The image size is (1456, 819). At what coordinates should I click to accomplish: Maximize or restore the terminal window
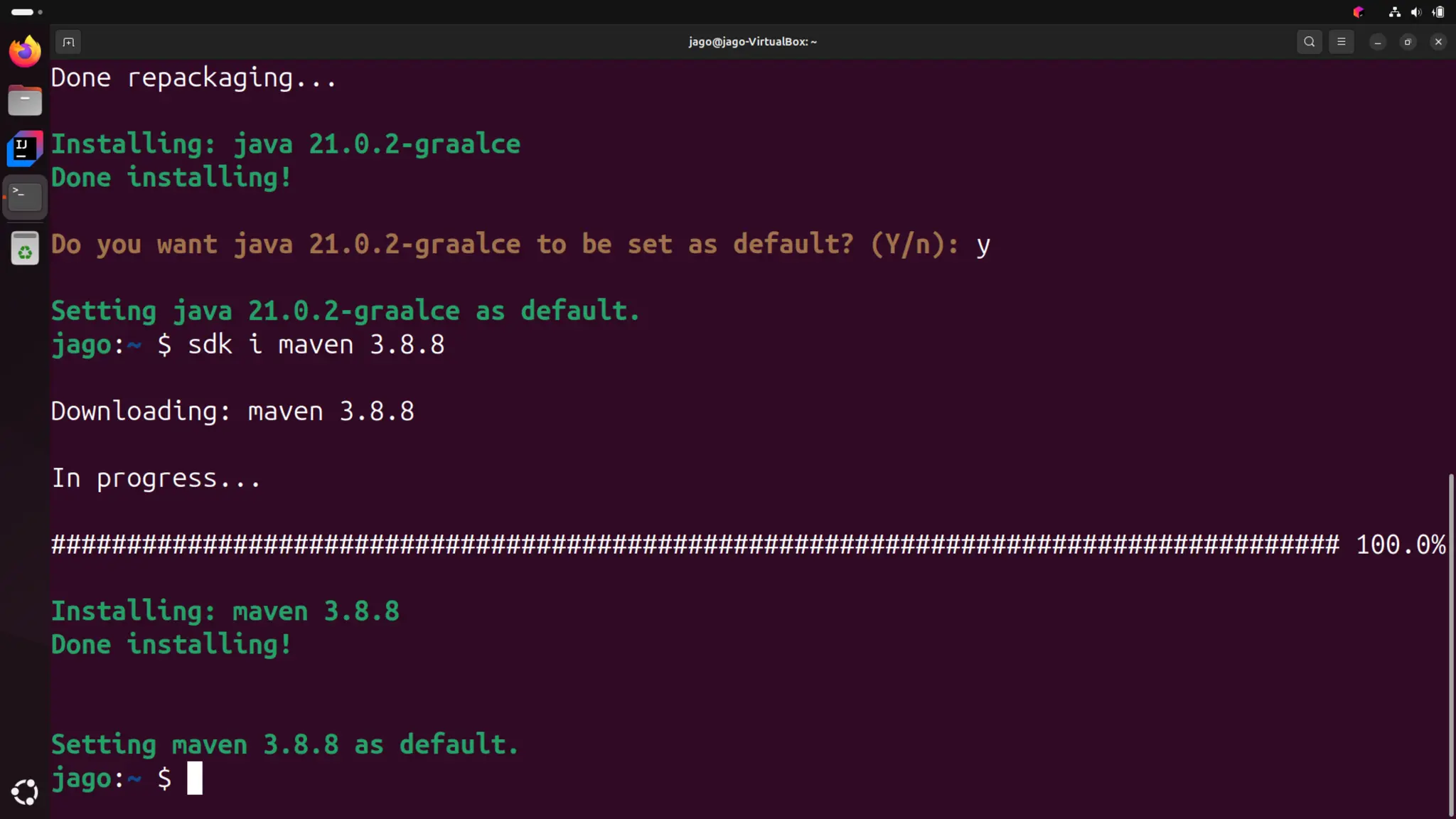point(1408,42)
